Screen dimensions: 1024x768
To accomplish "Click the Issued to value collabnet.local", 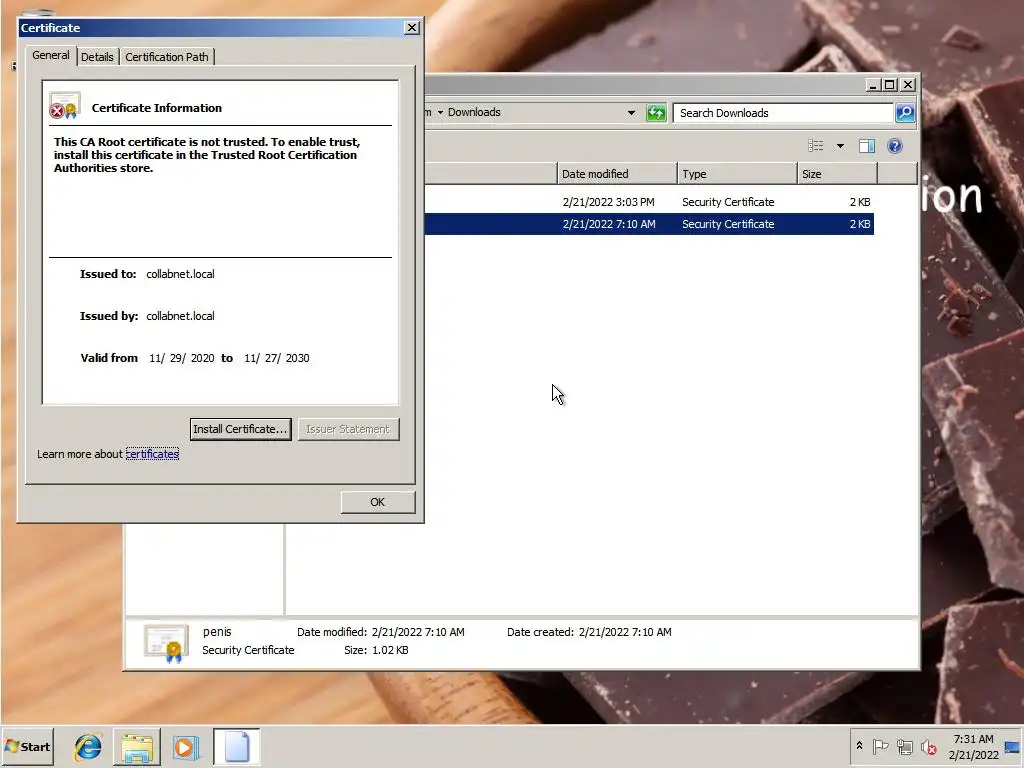I will coord(180,274).
